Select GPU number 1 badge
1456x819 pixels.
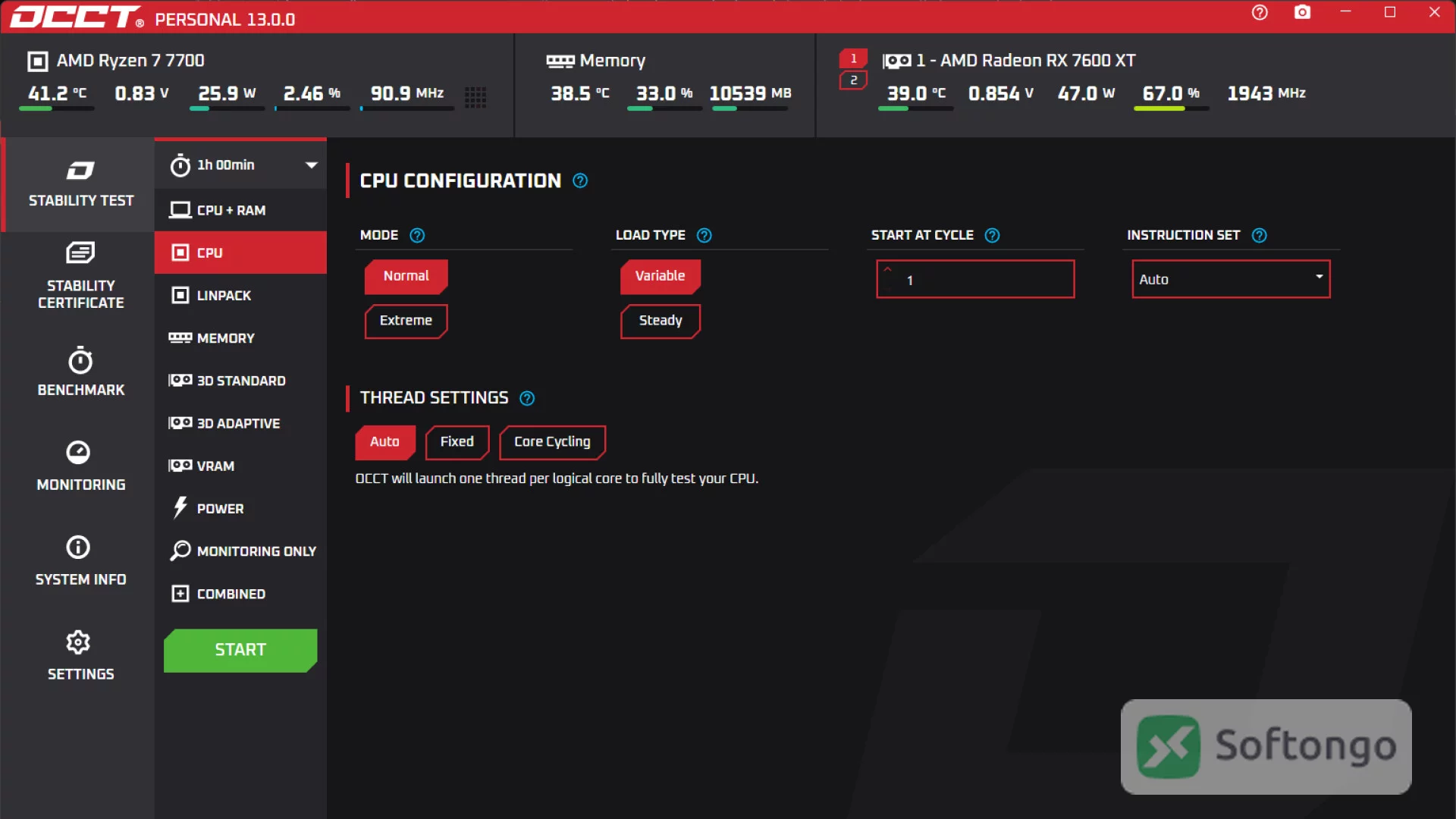[x=853, y=58]
